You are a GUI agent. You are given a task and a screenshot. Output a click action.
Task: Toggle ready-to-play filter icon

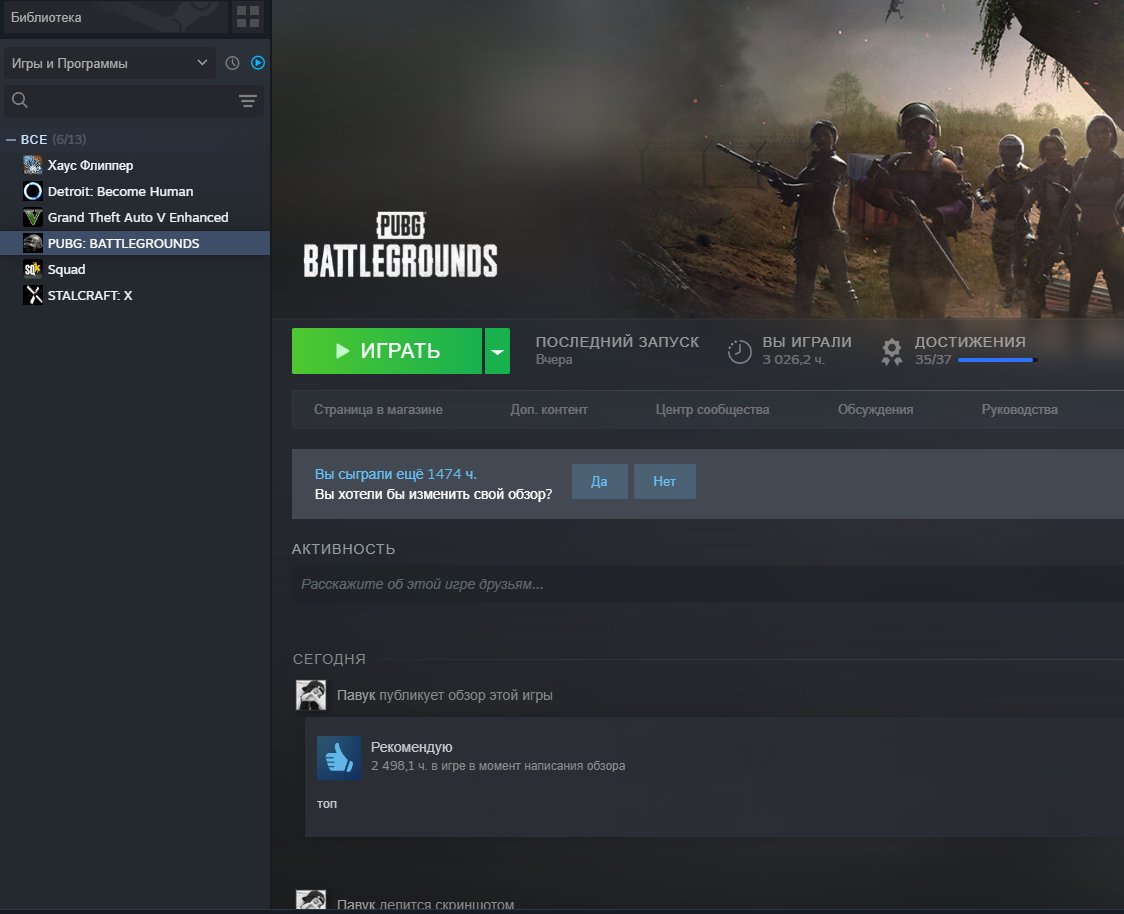coord(258,63)
